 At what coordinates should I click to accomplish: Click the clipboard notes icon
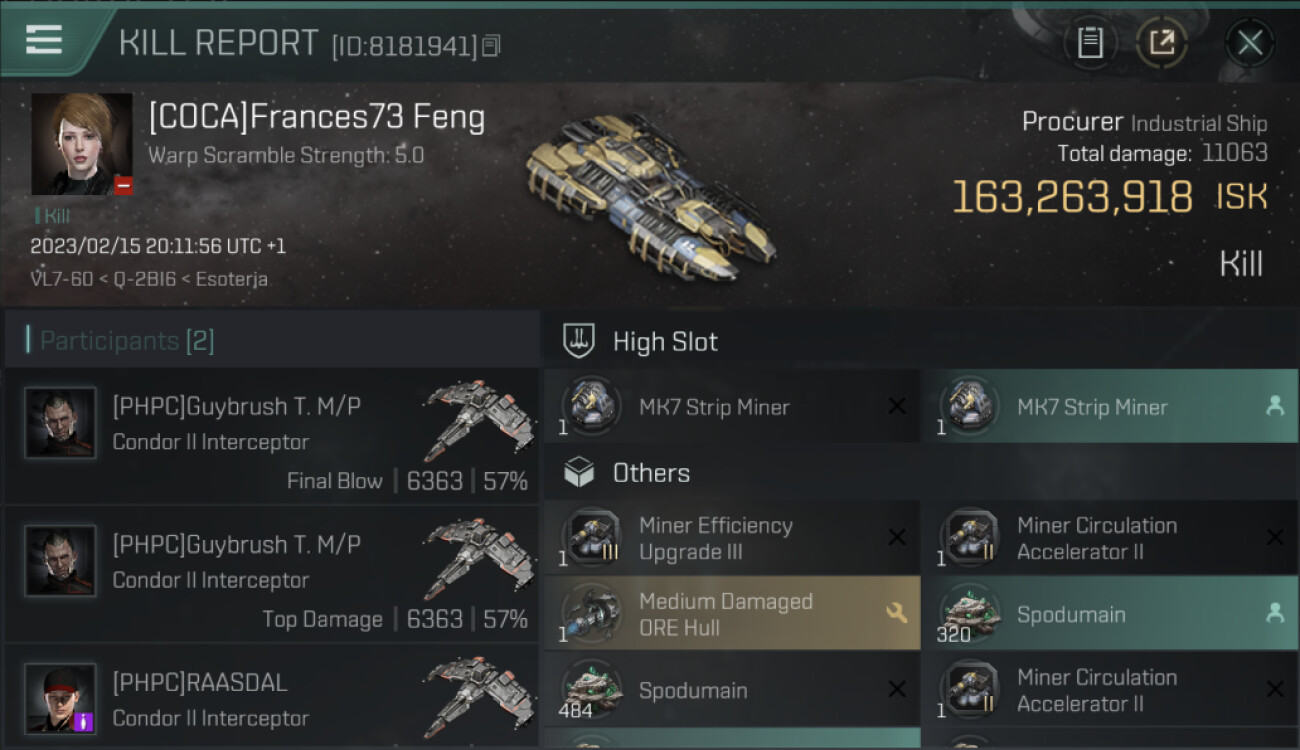click(x=1090, y=42)
